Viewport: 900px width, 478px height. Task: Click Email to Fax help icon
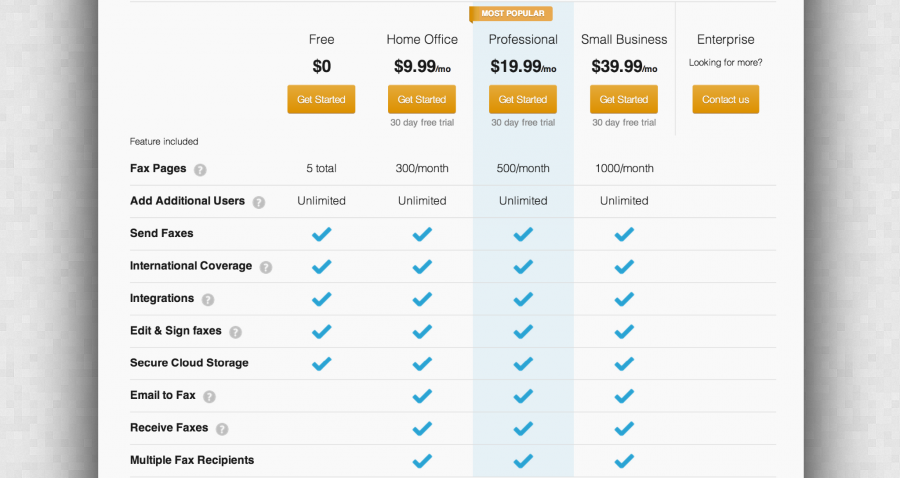point(210,397)
